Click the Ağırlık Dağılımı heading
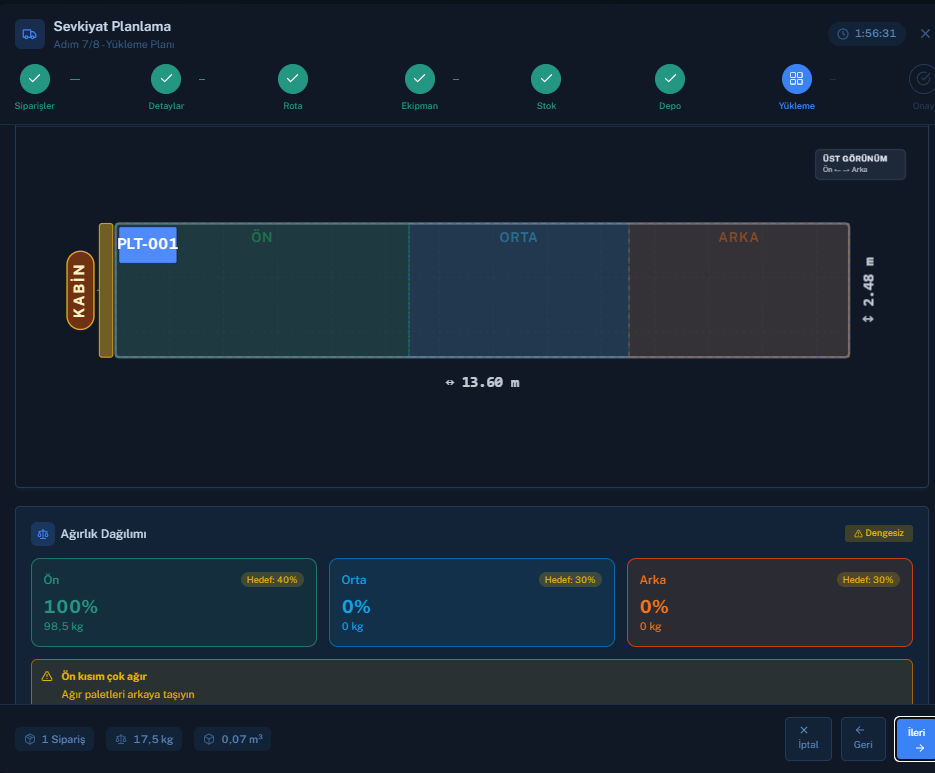Image resolution: width=935 pixels, height=773 pixels. tap(103, 534)
